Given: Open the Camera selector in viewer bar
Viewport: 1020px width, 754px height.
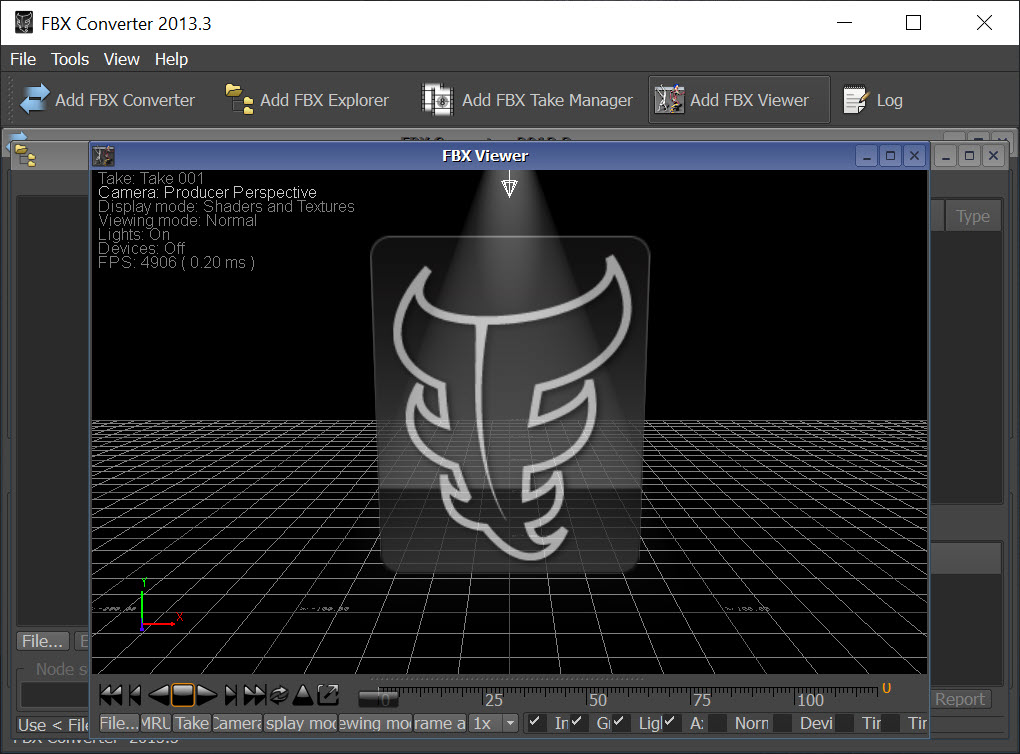Looking at the screenshot, I should click(237, 723).
